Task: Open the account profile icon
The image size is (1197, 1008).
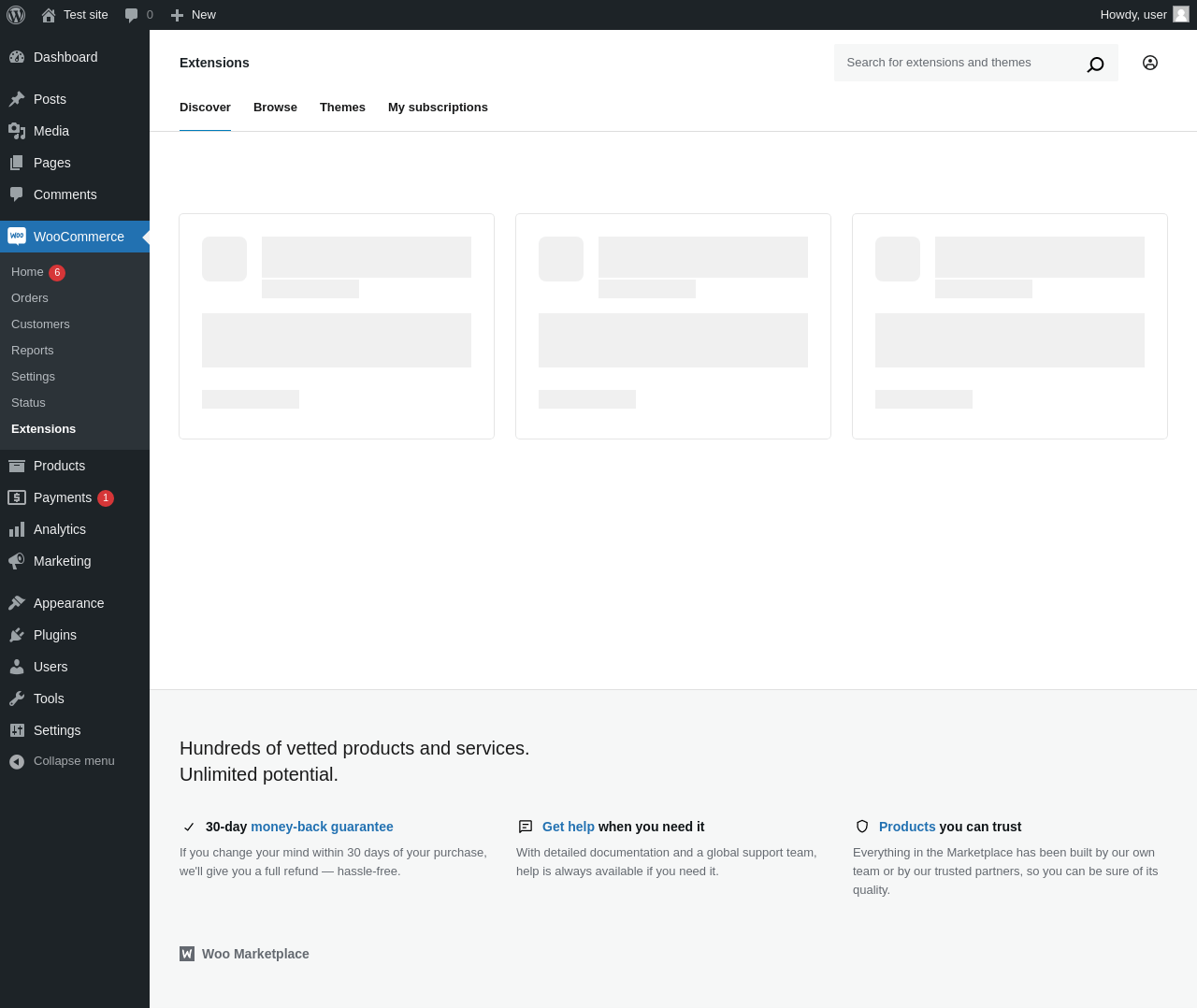Action: coord(1150,63)
